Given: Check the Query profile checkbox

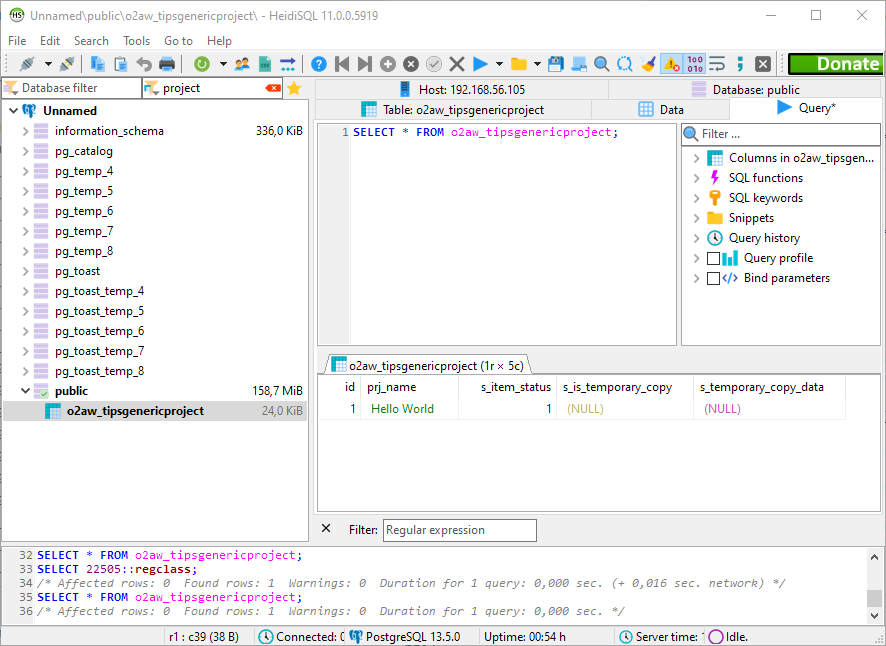Looking at the screenshot, I should click(714, 258).
